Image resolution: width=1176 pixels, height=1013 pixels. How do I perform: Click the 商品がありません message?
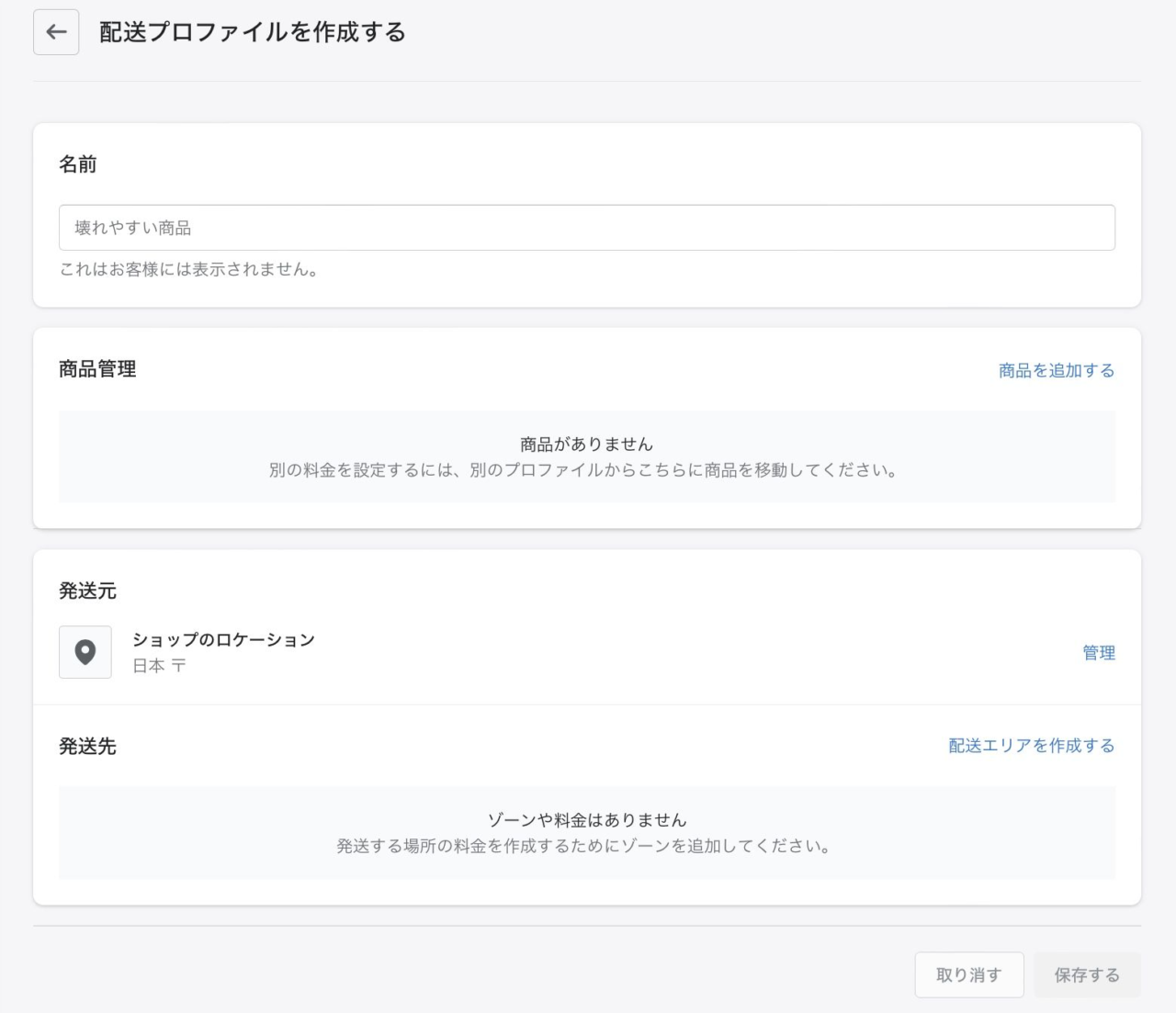tap(587, 445)
